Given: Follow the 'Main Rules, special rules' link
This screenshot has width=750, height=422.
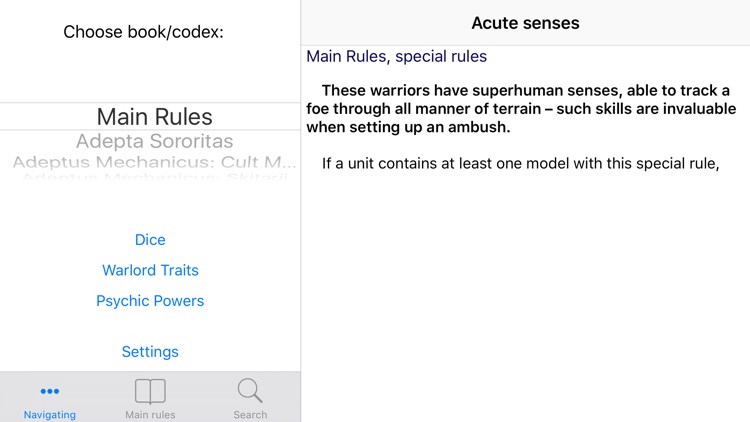Looking at the screenshot, I should click(x=397, y=56).
